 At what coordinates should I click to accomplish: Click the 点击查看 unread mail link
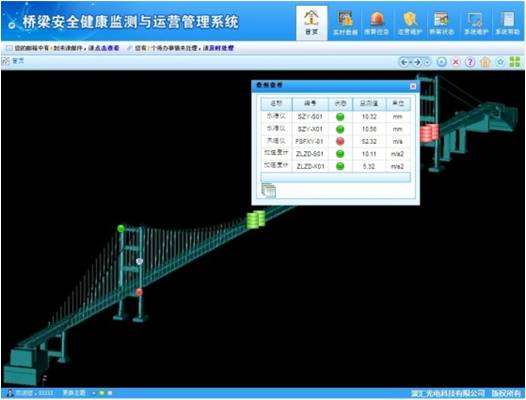(107, 48)
